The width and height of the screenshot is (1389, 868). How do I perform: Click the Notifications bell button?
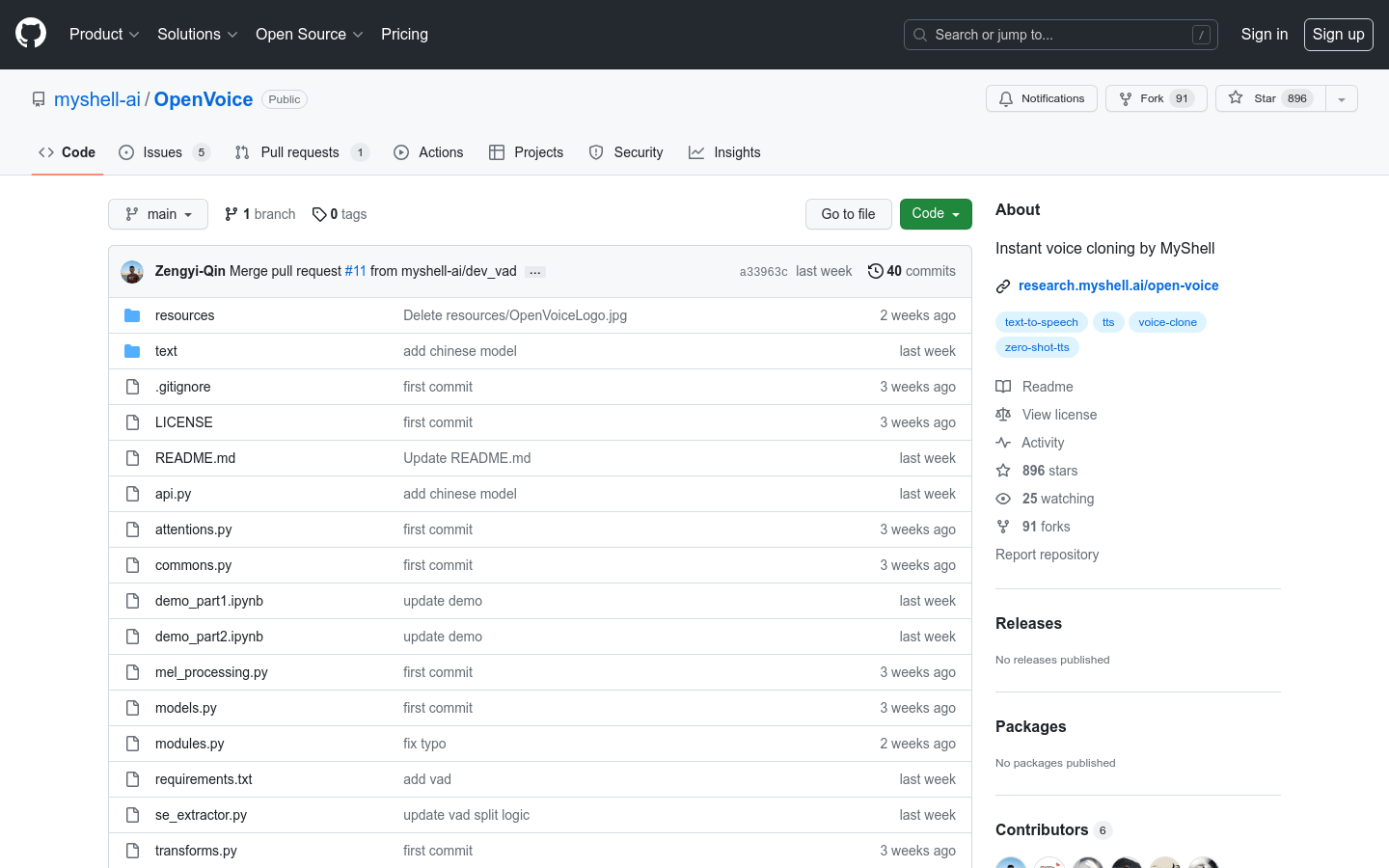pos(1042,98)
